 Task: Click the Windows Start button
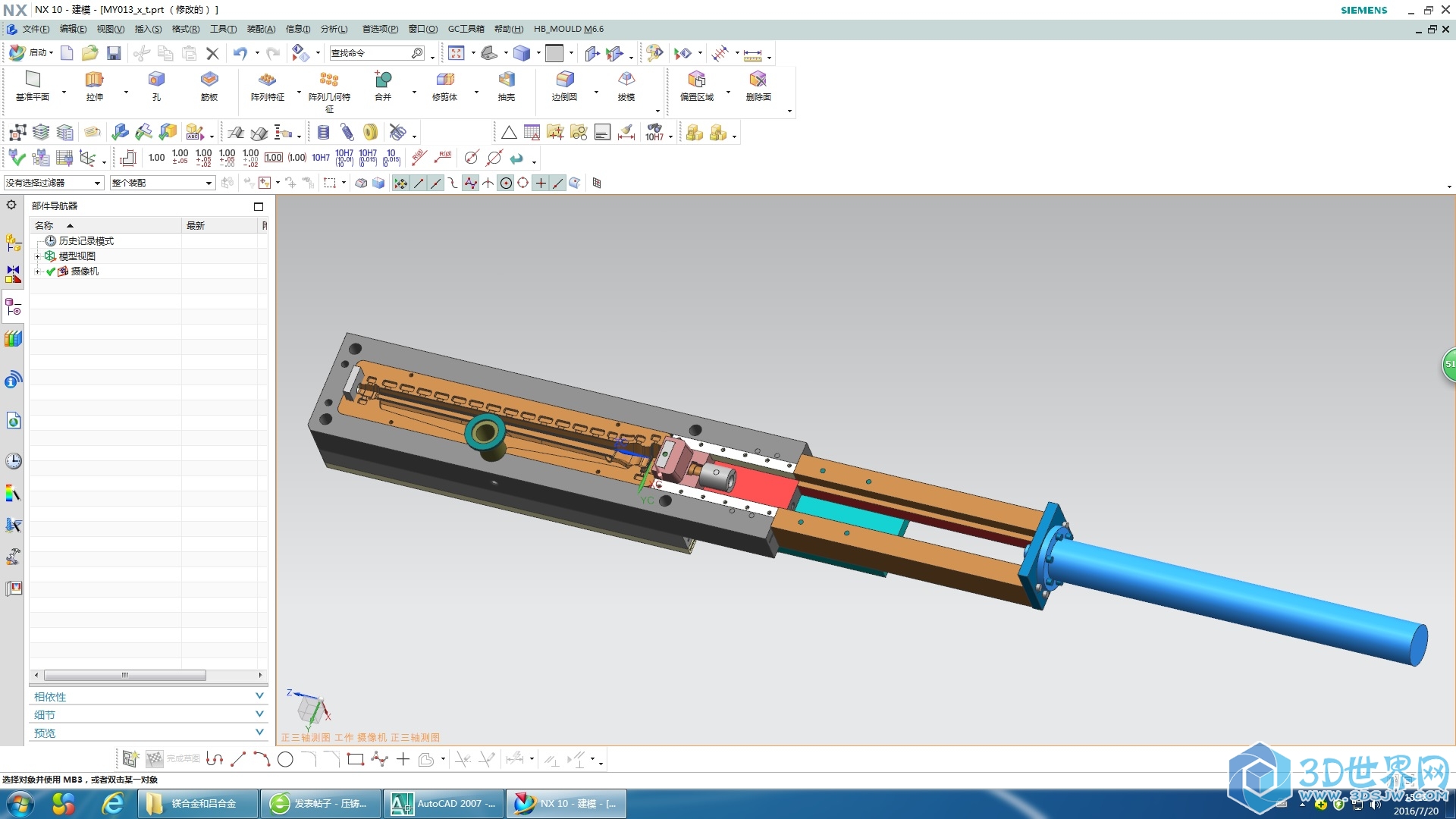(x=20, y=804)
